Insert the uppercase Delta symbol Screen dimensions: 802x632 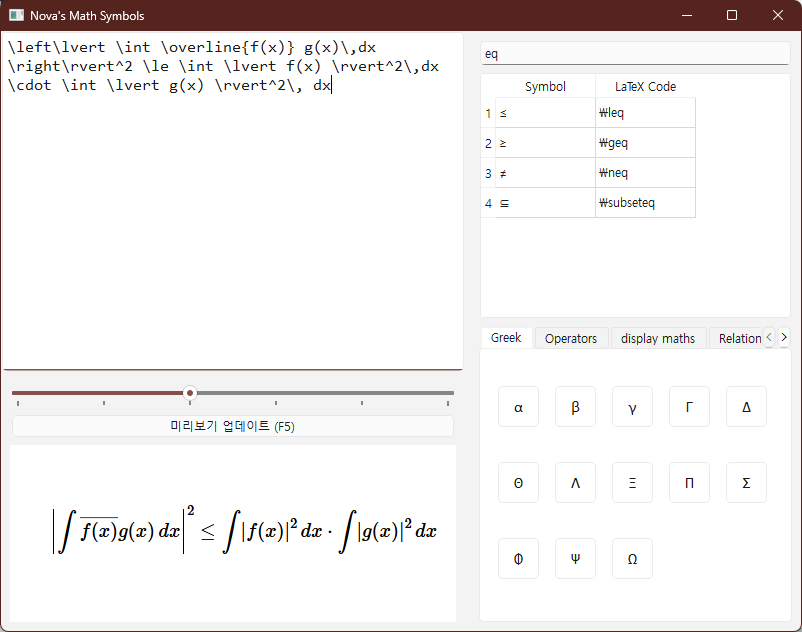746,407
